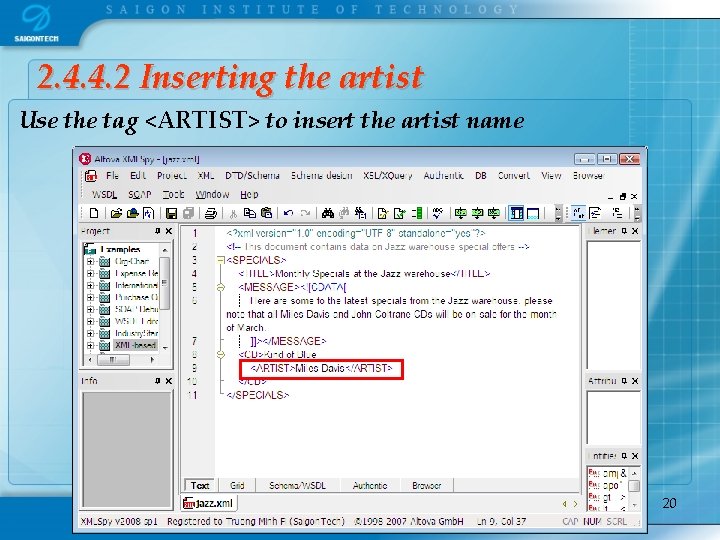Open the DTD/Schema menu
The height and width of the screenshot is (540, 720).
(252, 175)
